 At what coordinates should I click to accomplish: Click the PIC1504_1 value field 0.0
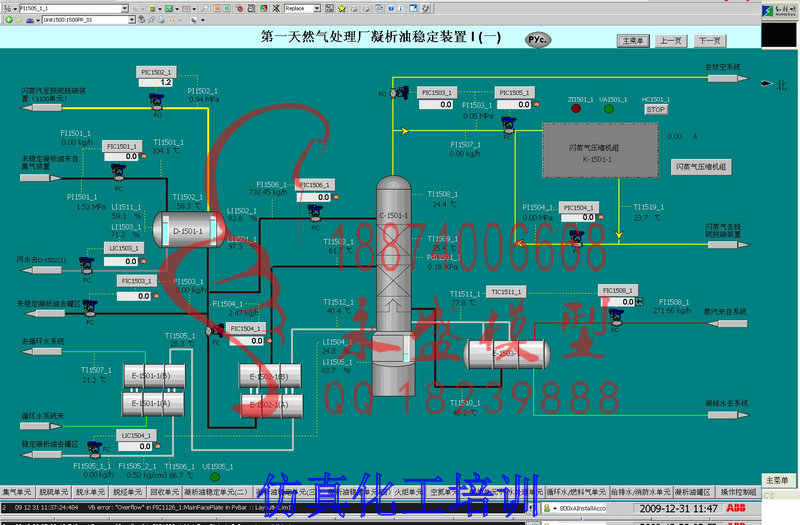click(578, 217)
